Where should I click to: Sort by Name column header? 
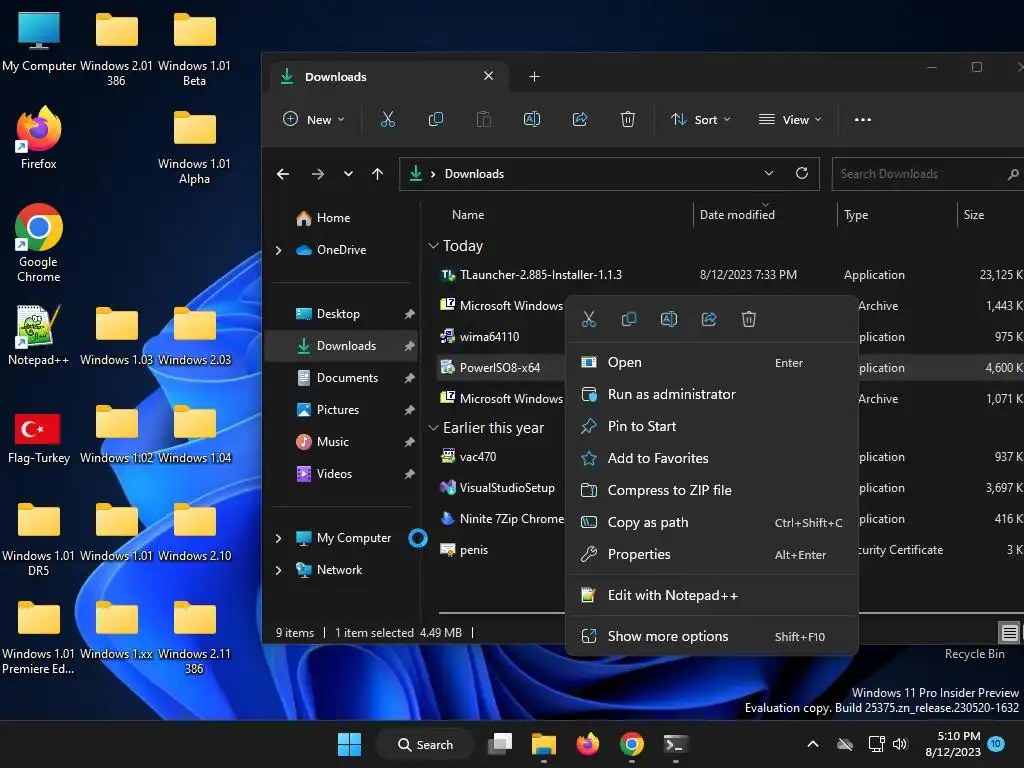click(x=468, y=215)
